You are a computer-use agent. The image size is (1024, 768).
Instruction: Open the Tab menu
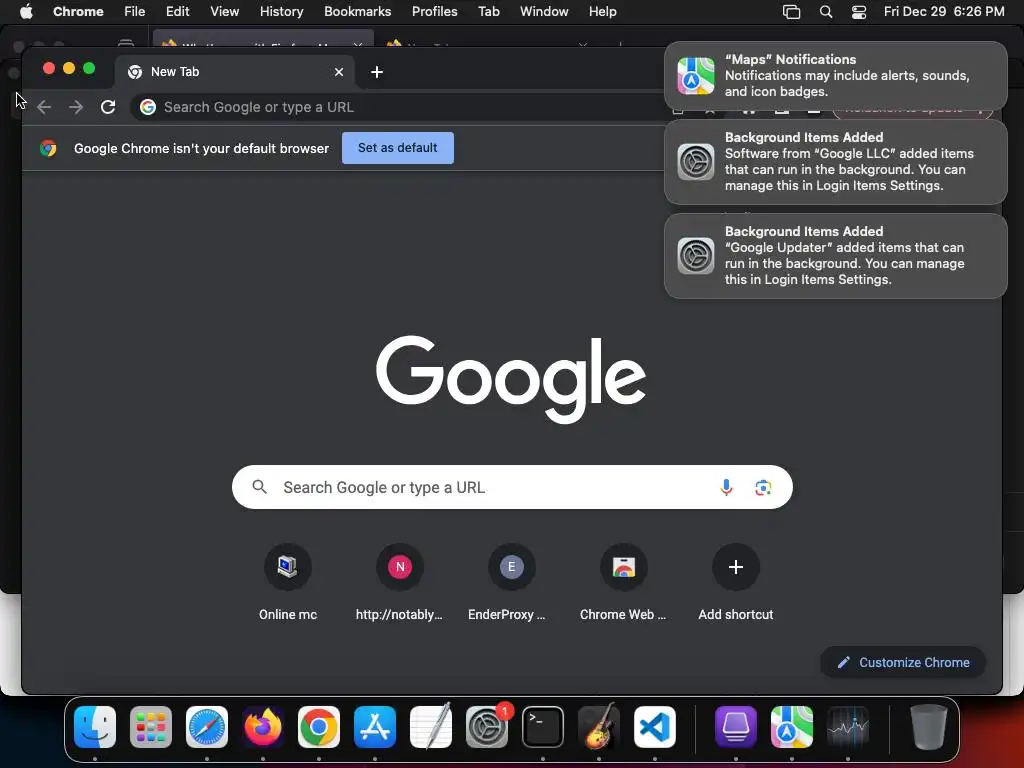point(488,12)
